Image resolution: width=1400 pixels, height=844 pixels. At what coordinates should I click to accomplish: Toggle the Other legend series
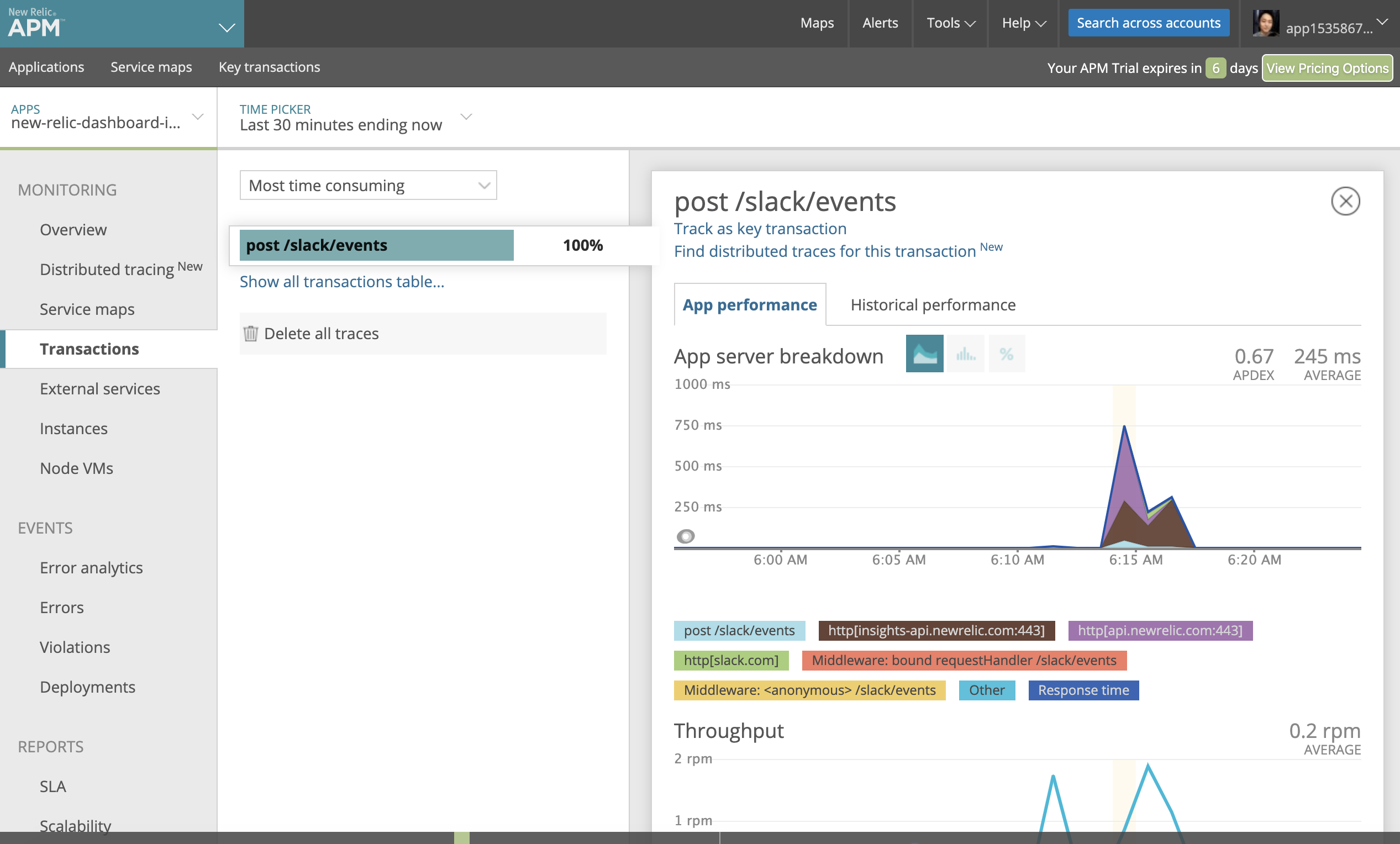click(x=986, y=690)
